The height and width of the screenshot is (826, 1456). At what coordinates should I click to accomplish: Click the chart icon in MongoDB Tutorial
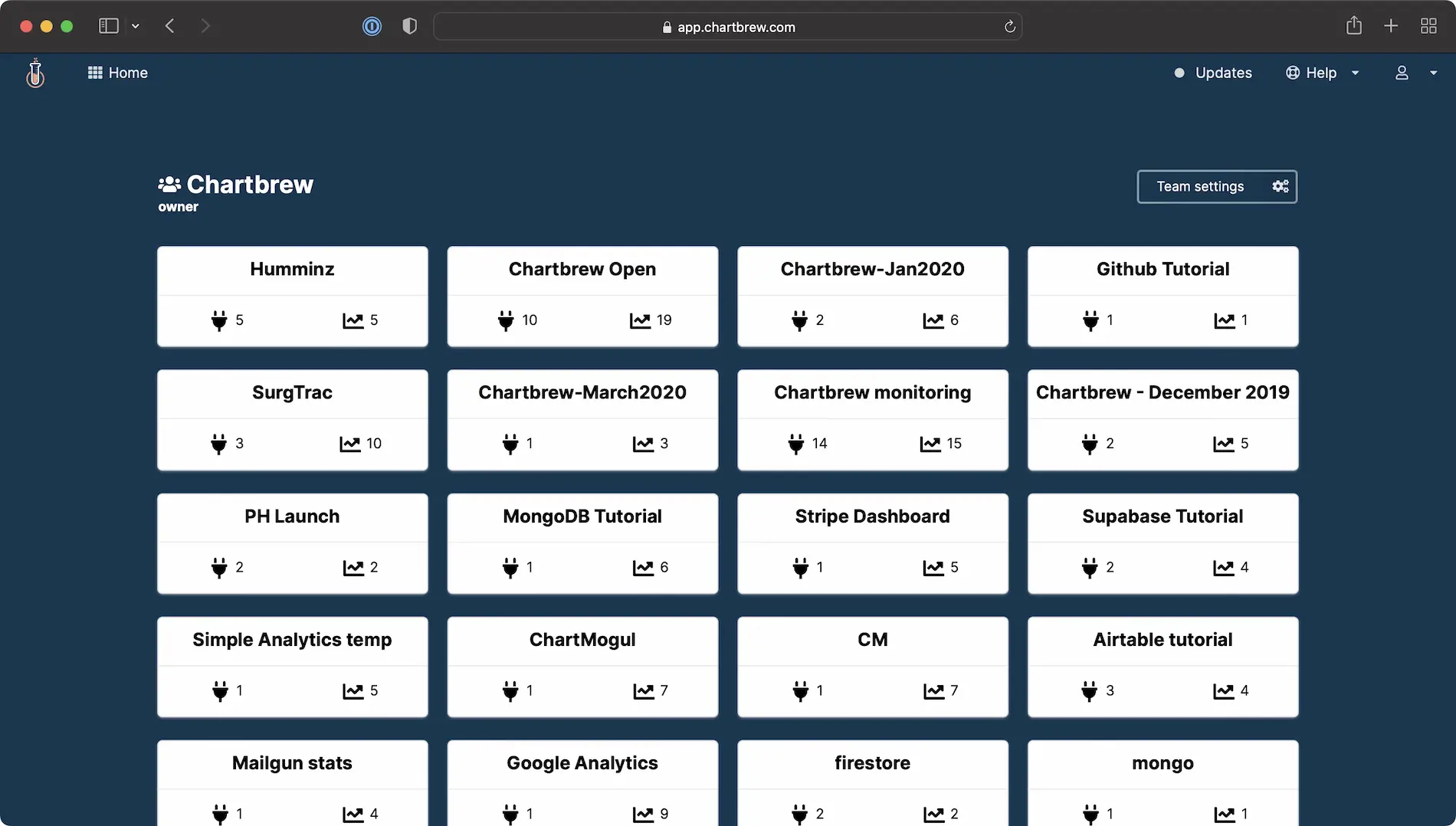(643, 568)
